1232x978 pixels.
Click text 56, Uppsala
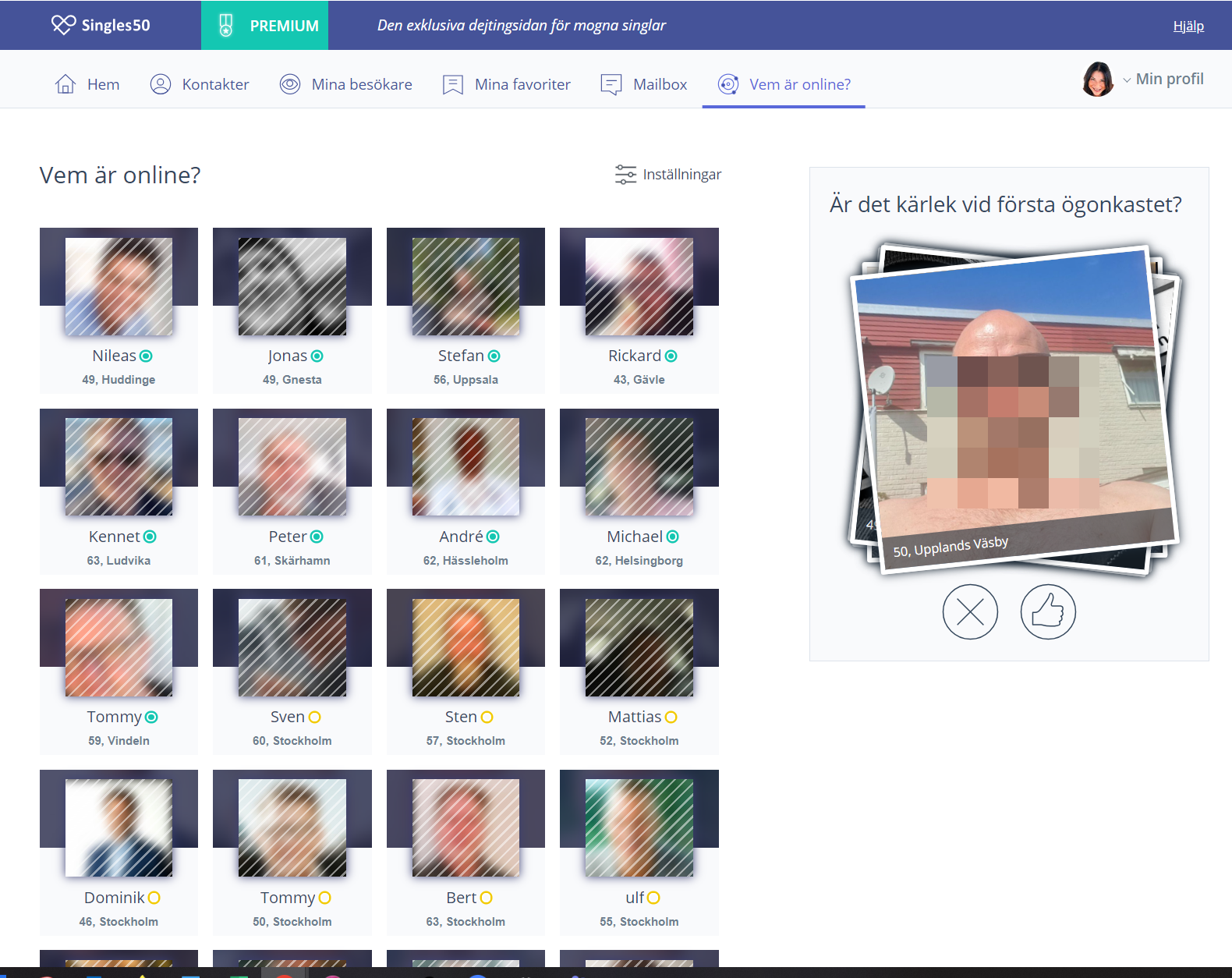pos(466,380)
